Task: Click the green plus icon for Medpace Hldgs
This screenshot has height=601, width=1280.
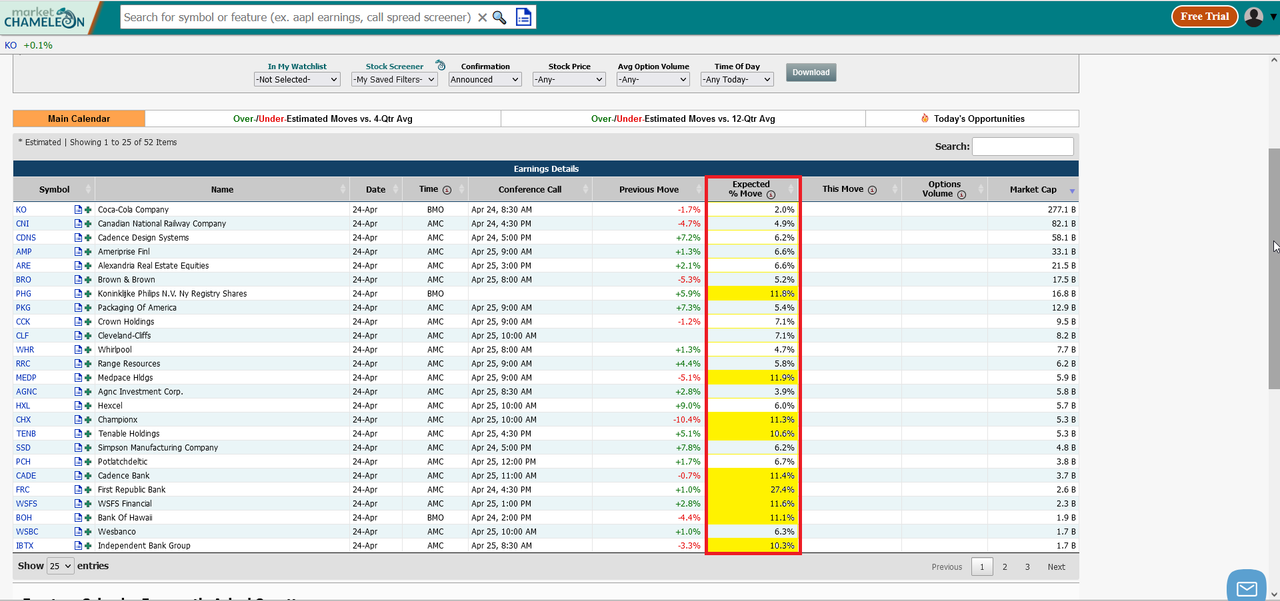Action: pos(88,378)
